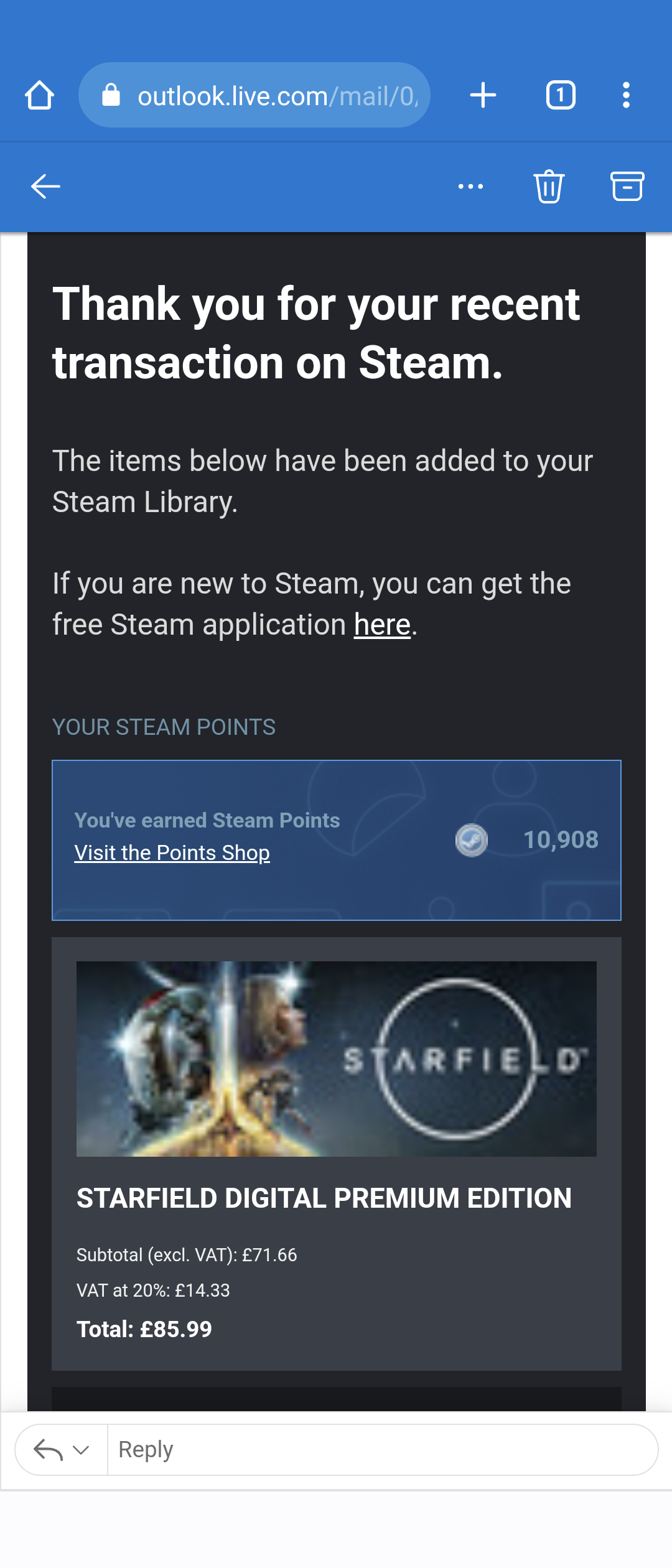Open the Starfield game banner image
The height and width of the screenshot is (1568, 672).
[336, 1059]
